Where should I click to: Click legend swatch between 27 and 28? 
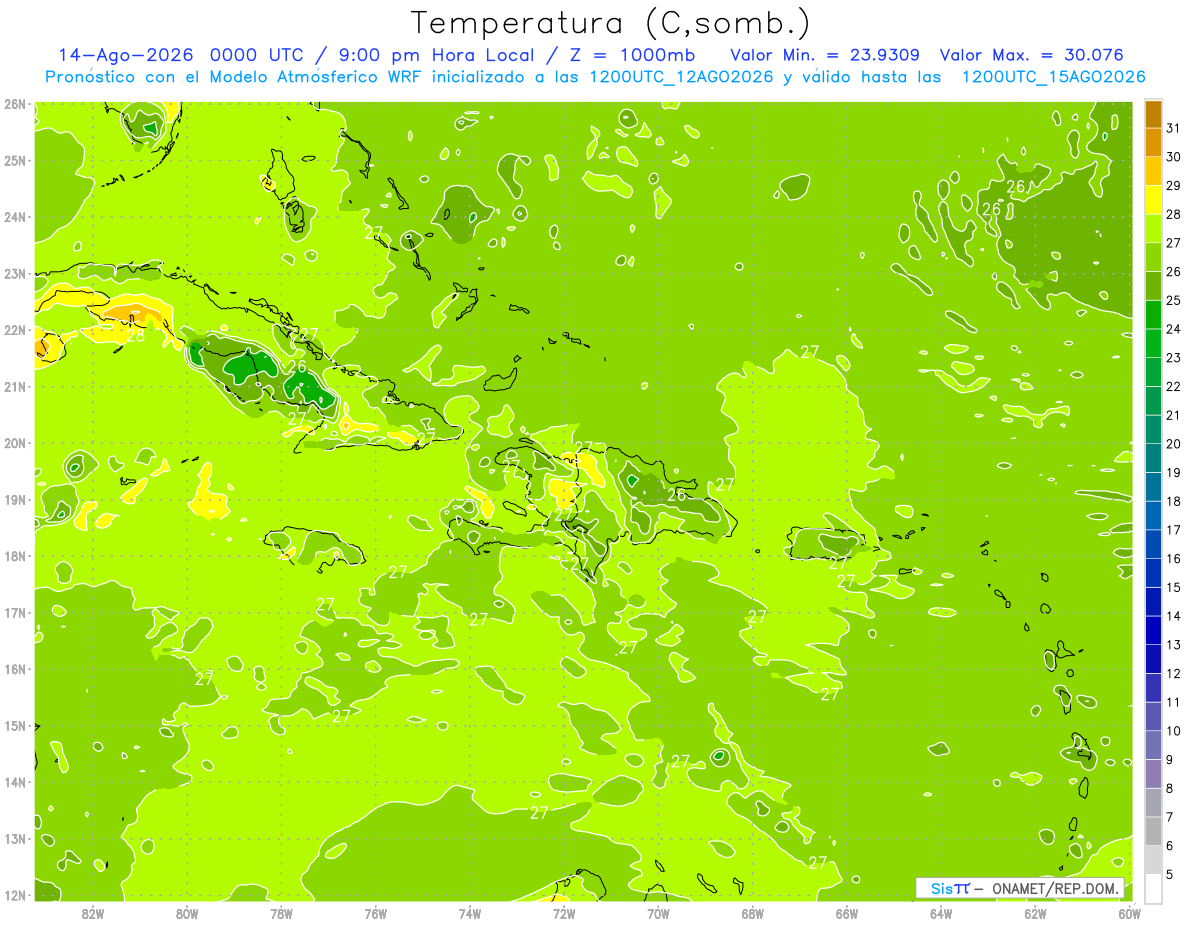point(1153,228)
